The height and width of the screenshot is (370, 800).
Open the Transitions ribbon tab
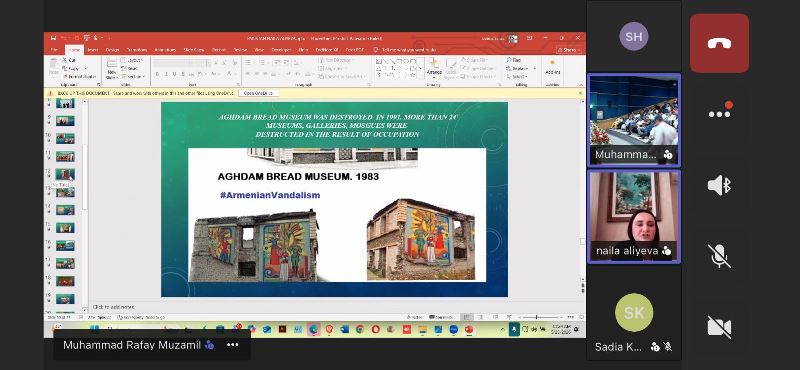pyautogui.click(x=137, y=50)
